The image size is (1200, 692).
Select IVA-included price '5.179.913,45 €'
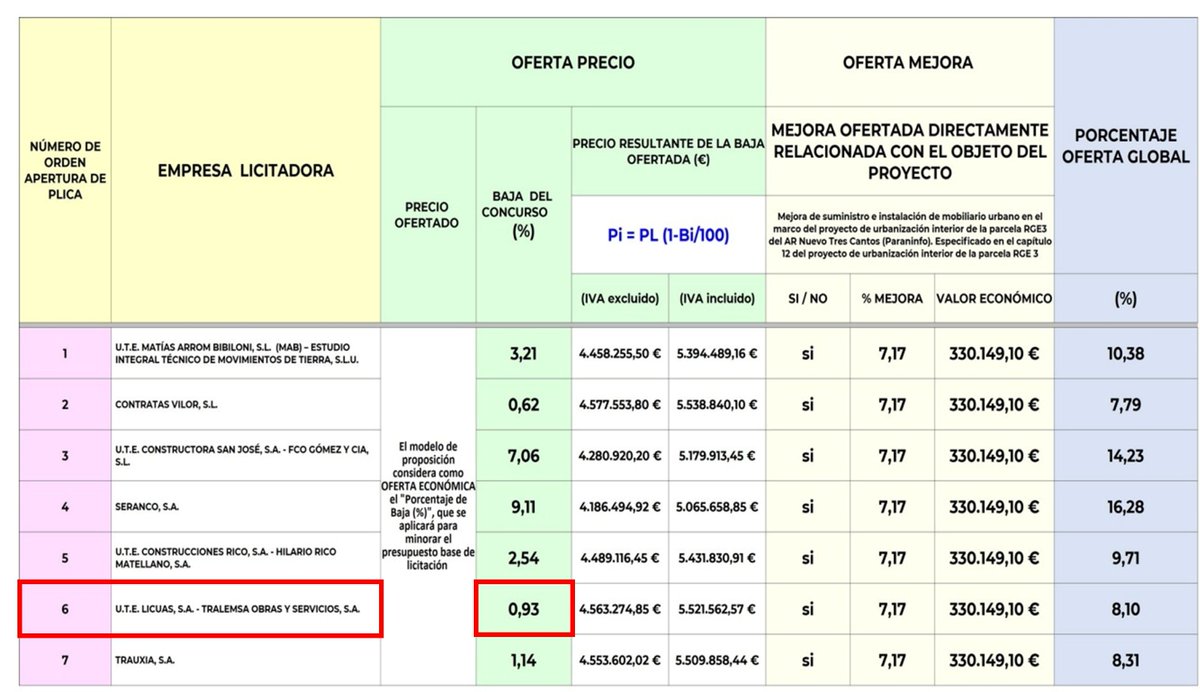point(718,456)
